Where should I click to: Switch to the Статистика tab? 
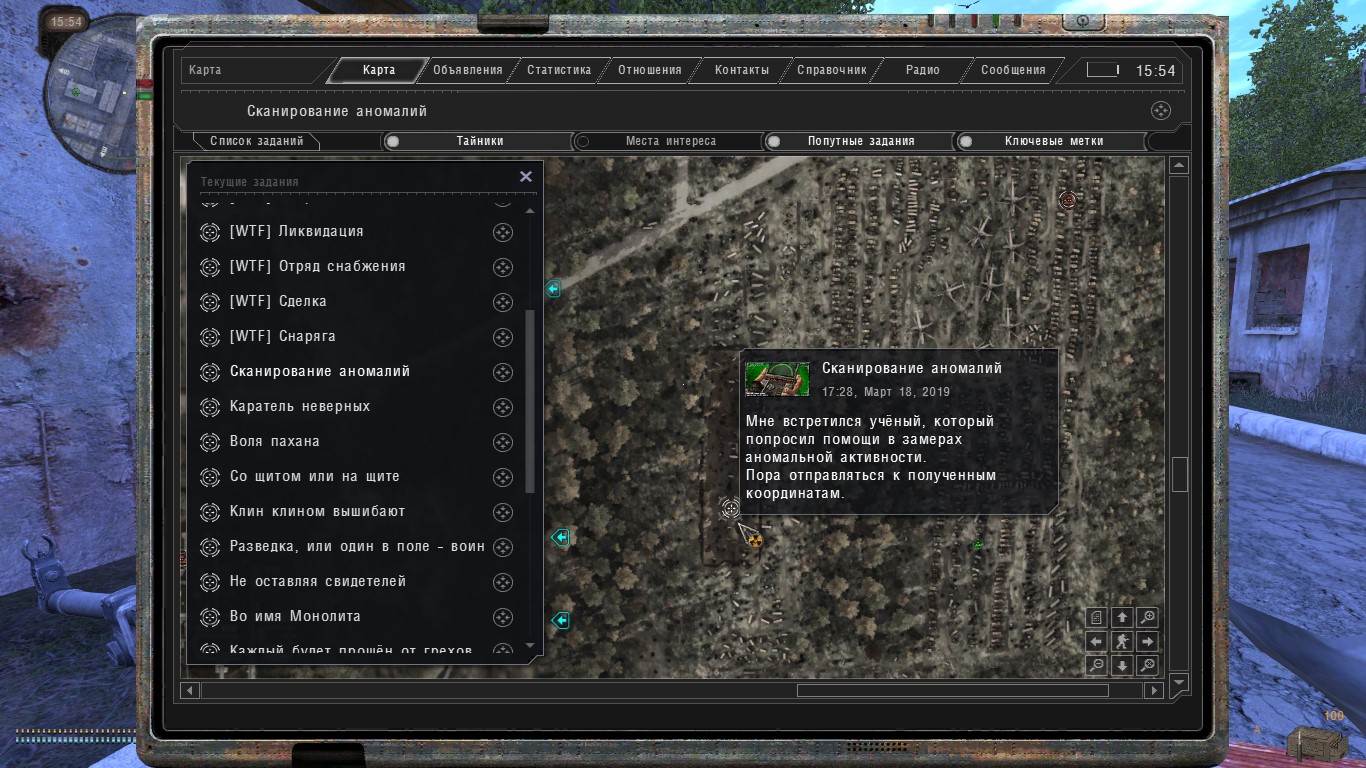point(559,70)
